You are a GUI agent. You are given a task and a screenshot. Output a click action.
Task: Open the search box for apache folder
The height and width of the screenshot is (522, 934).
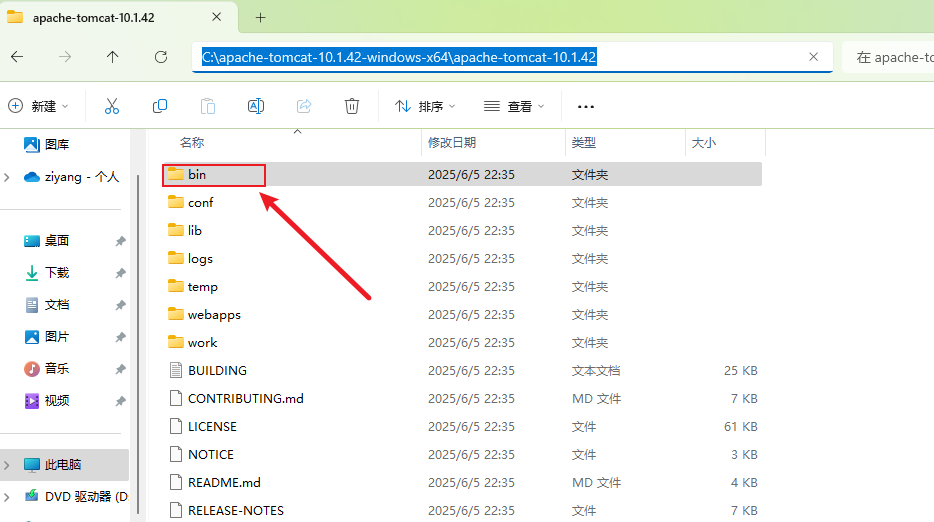[x=890, y=57]
